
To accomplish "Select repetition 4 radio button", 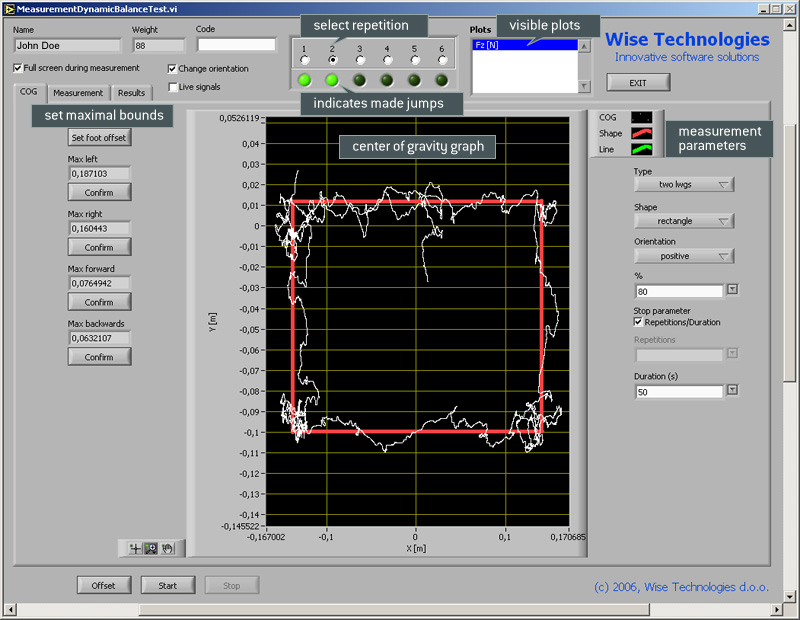I will pos(388,60).
